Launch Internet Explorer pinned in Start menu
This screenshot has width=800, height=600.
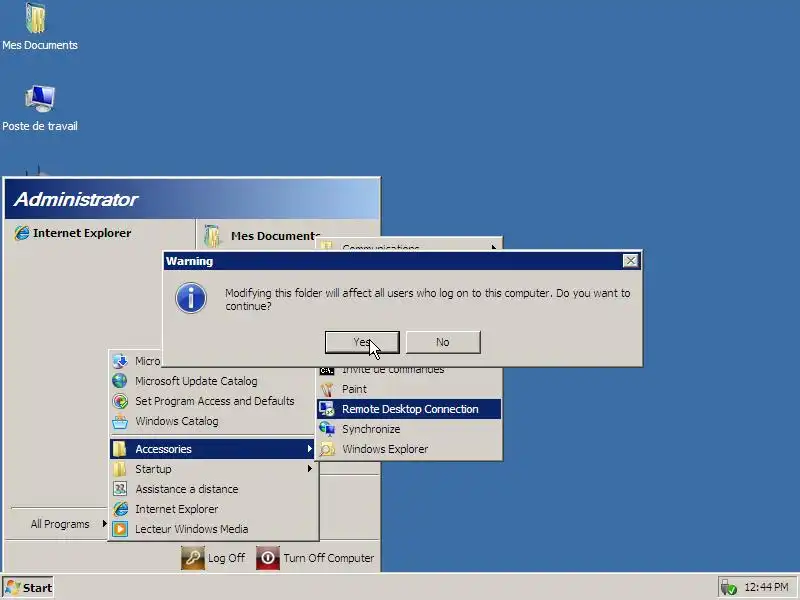73,233
